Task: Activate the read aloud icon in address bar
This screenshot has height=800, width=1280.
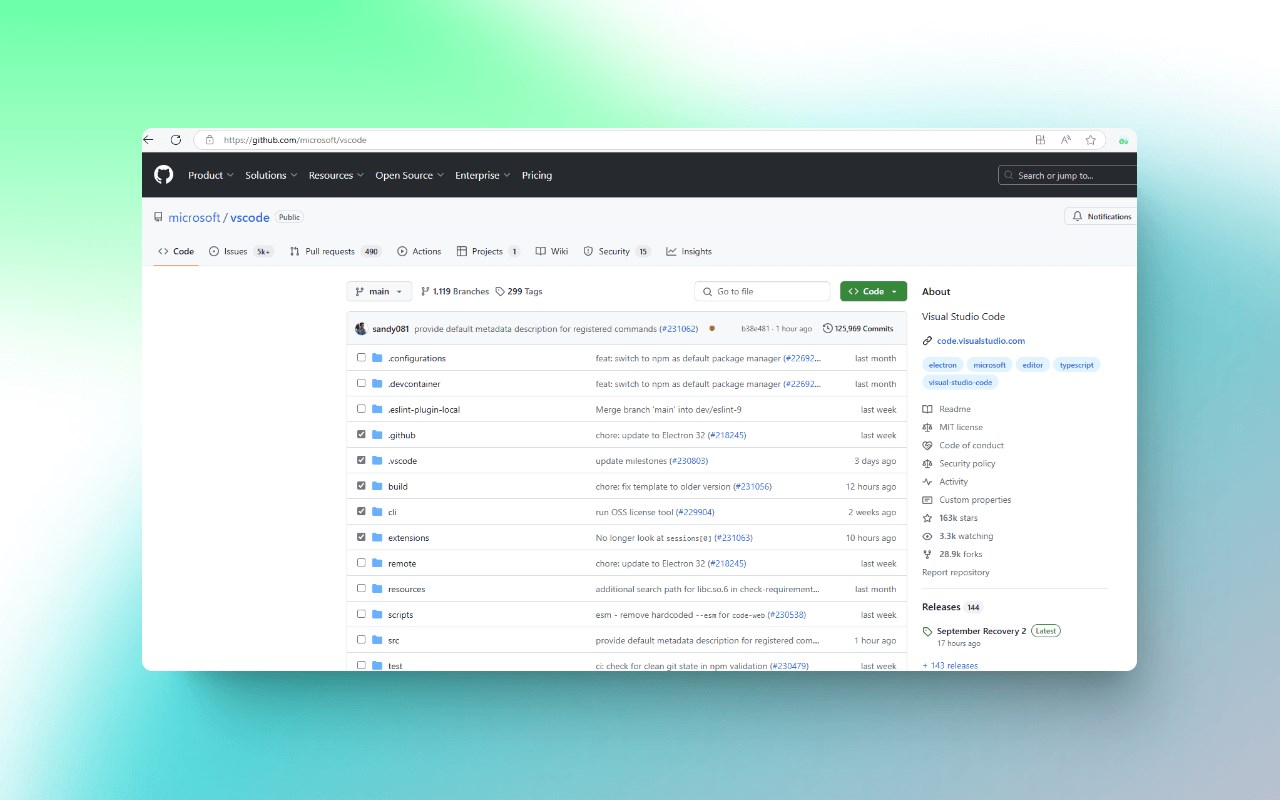Action: [1066, 140]
